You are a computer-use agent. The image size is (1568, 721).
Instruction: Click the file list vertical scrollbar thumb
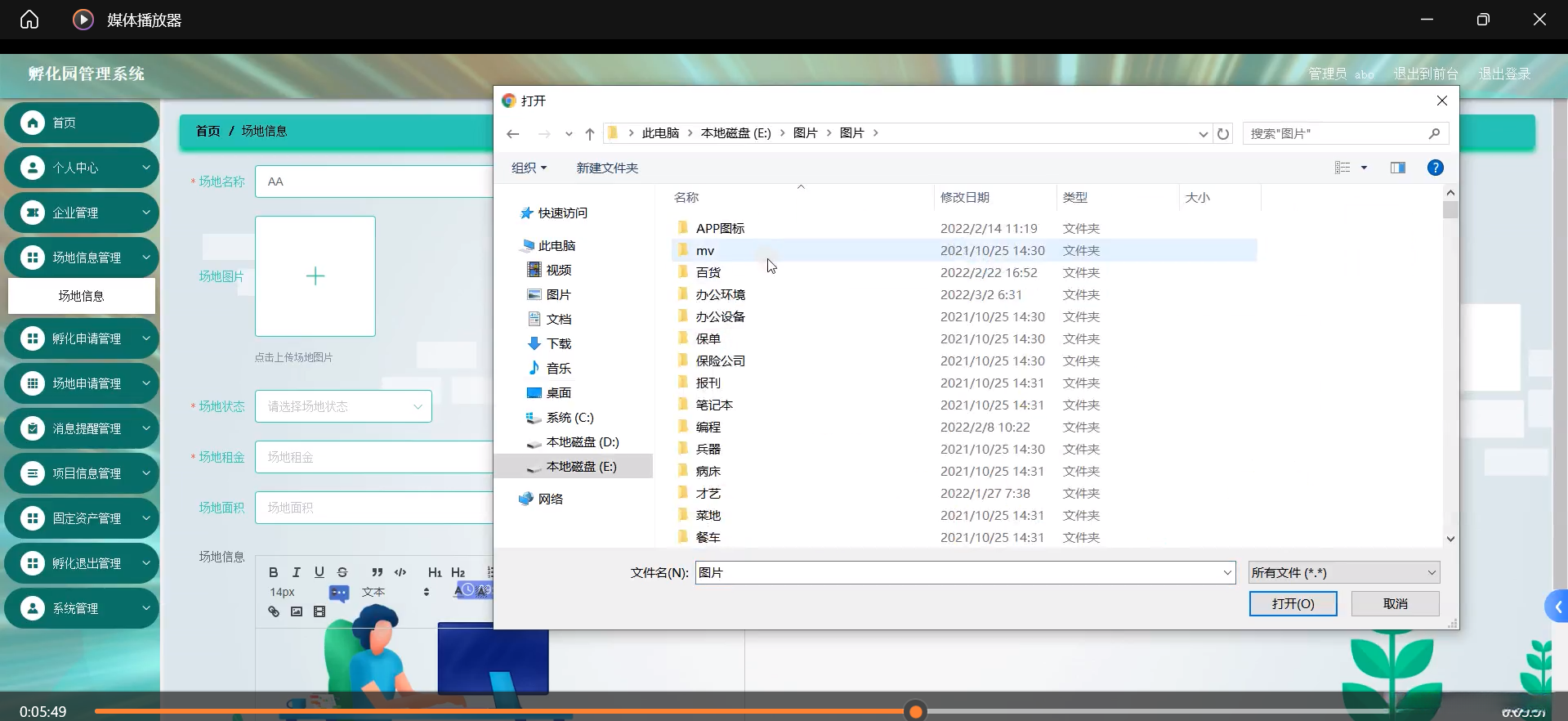pyautogui.click(x=1450, y=209)
